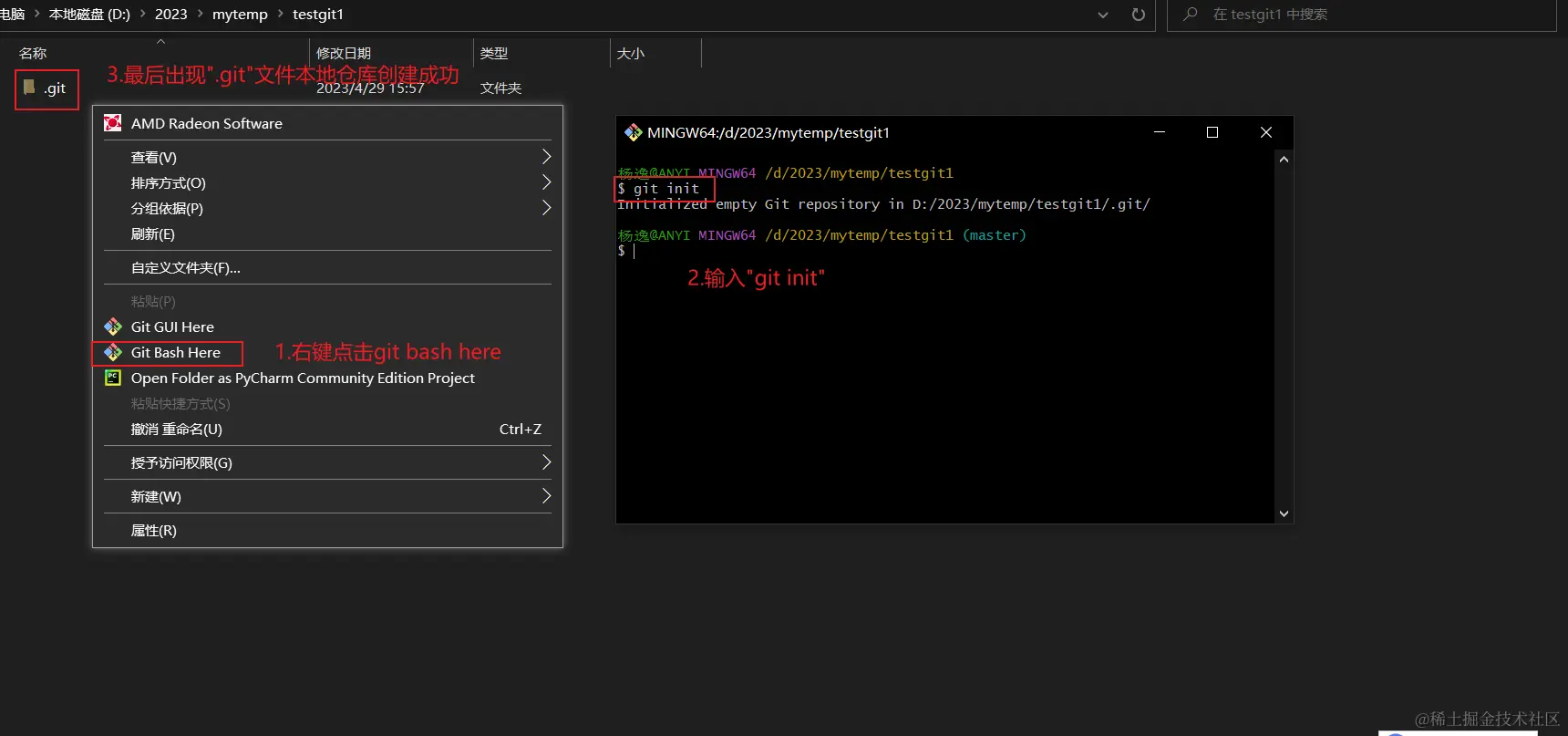
Task: Expand the 分组依据(P) submenu arrow
Action: 546,208
